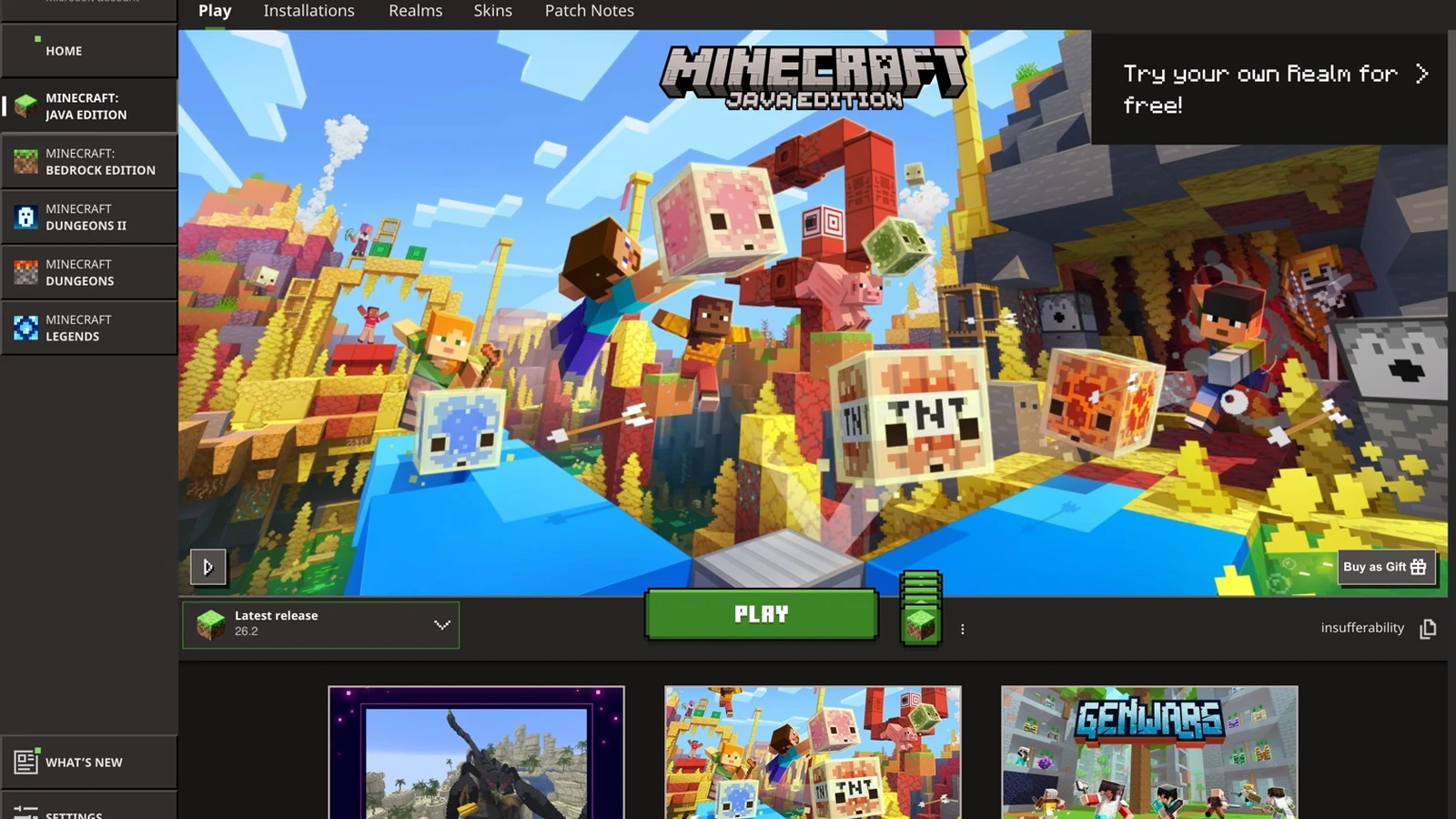Click the stacked grass block icon beside PLAY
This screenshot has width=1456, height=819.
tap(920, 608)
